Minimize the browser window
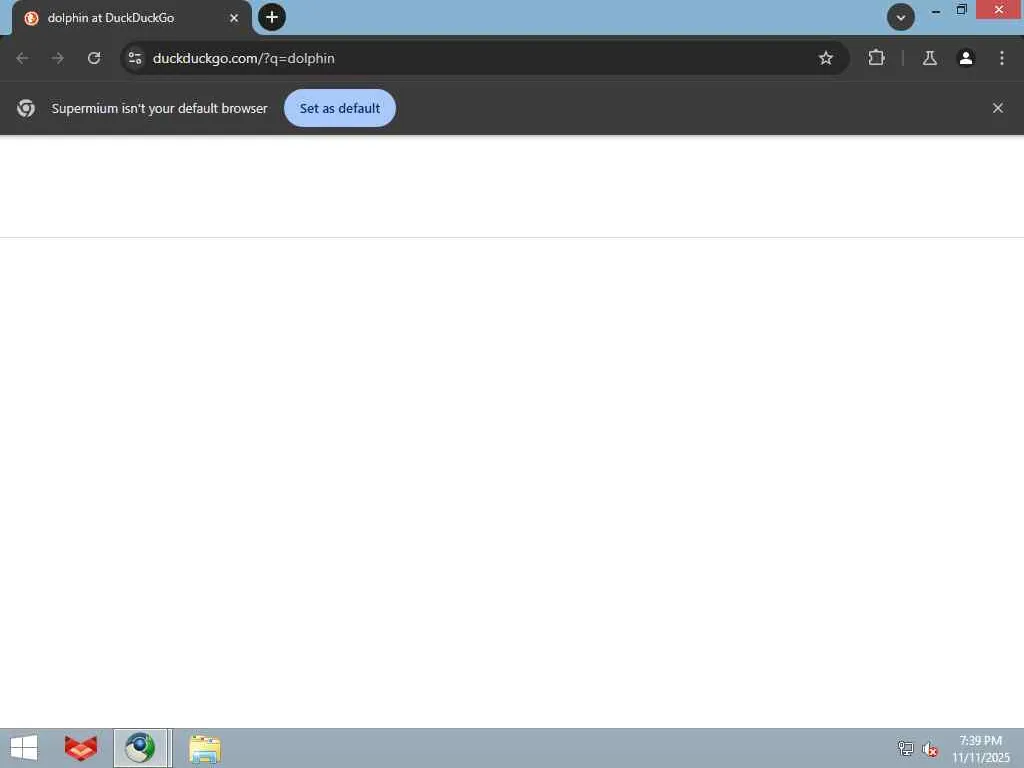Viewport: 1024px width, 768px height. coord(936,10)
